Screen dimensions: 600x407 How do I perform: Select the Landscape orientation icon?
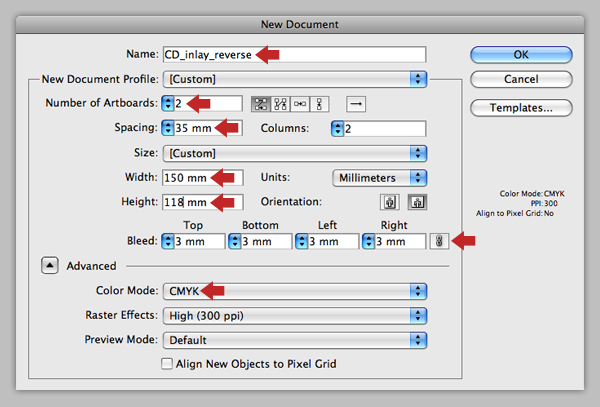click(x=417, y=202)
